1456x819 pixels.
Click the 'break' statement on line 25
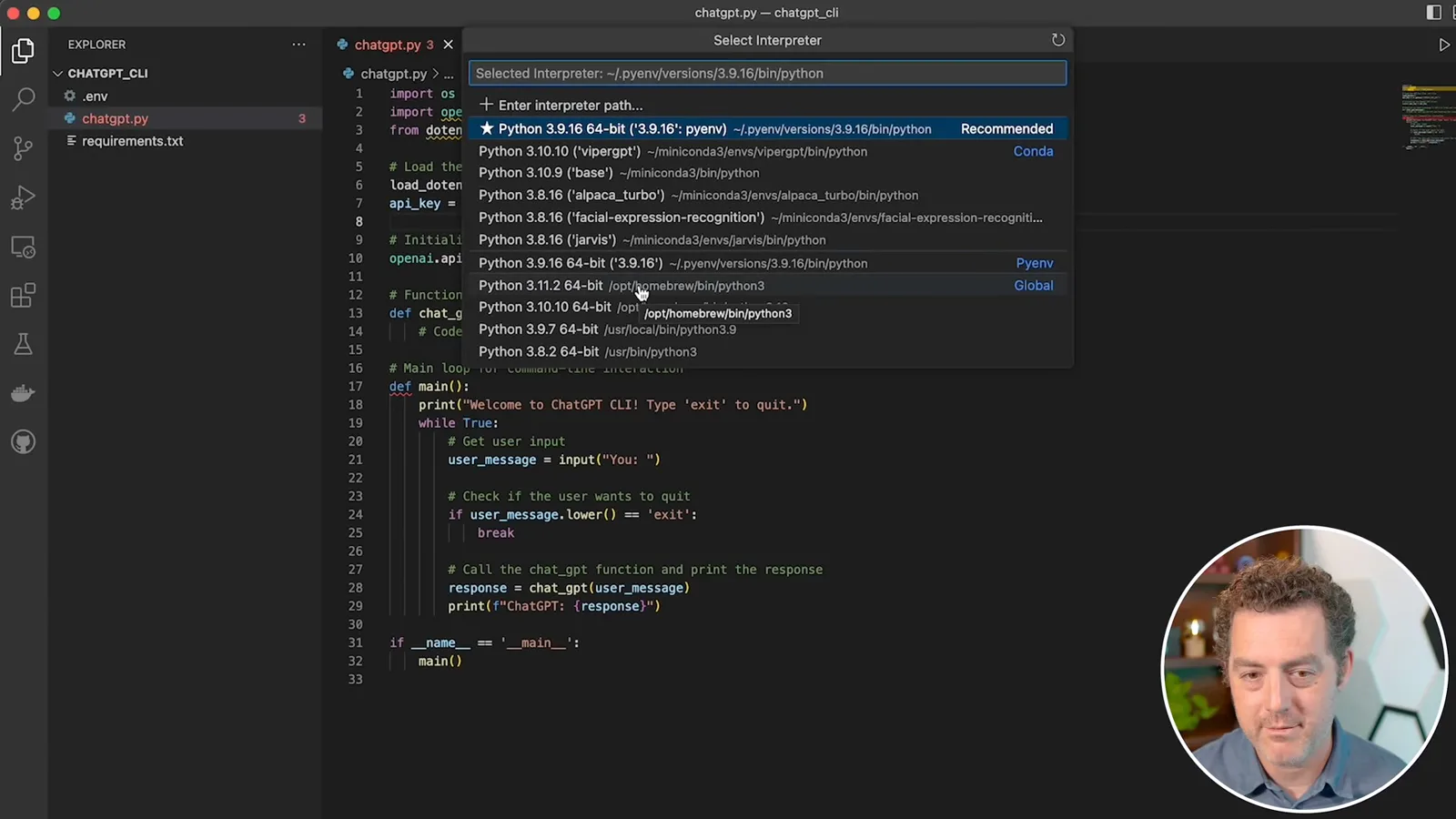[x=496, y=533]
